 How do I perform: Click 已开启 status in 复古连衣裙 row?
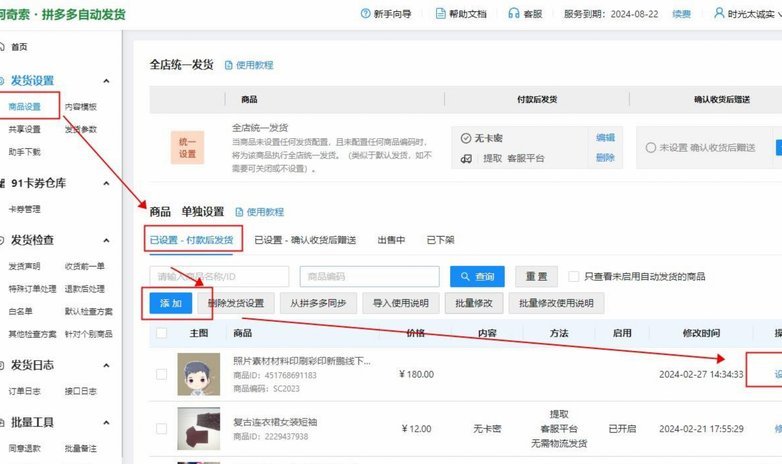[x=622, y=429]
